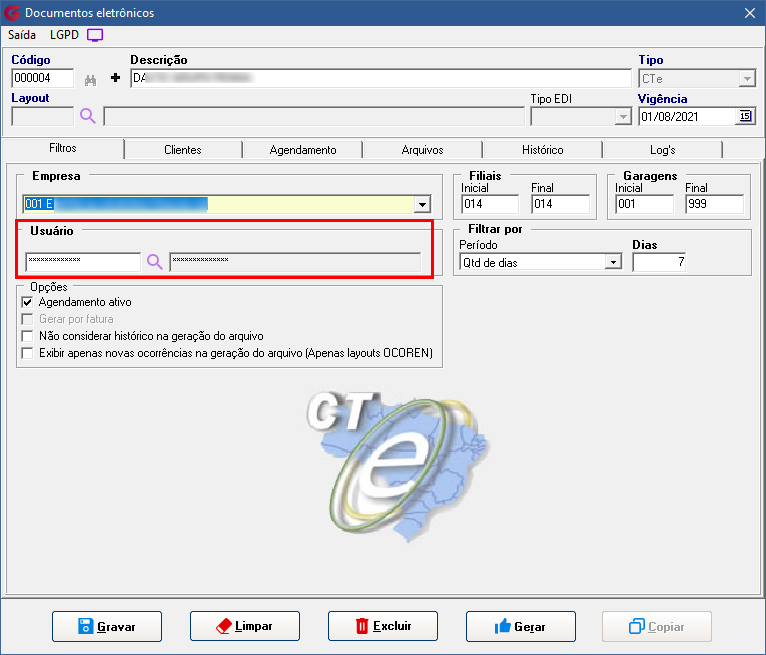Open the LGPD menu
Screen dimensions: 766x655
point(64,35)
